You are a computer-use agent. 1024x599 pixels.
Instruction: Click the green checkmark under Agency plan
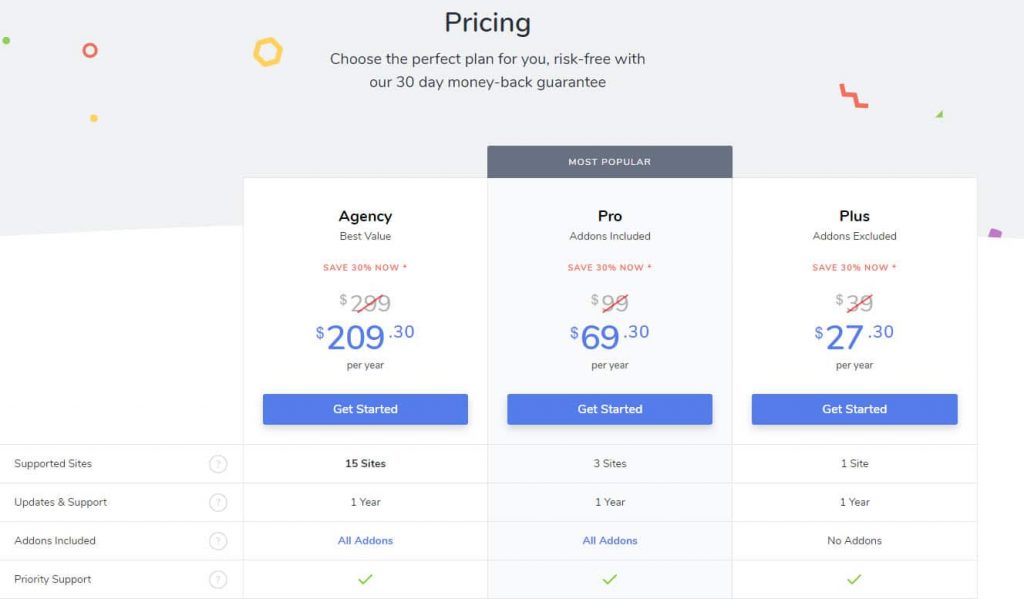[x=365, y=579]
